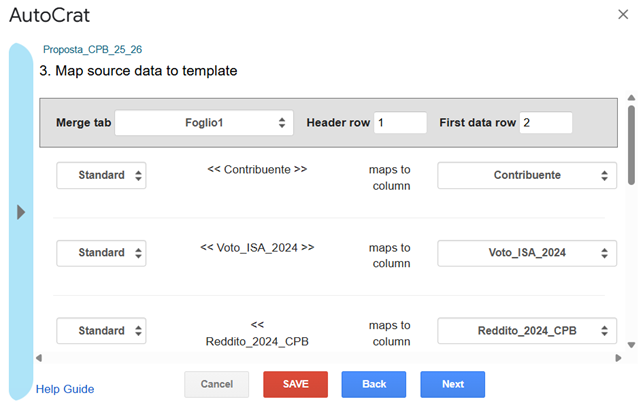The height and width of the screenshot is (410, 643).
Task: Open the Voto_ISA_2024 column mapping dropdown
Action: click(527, 252)
